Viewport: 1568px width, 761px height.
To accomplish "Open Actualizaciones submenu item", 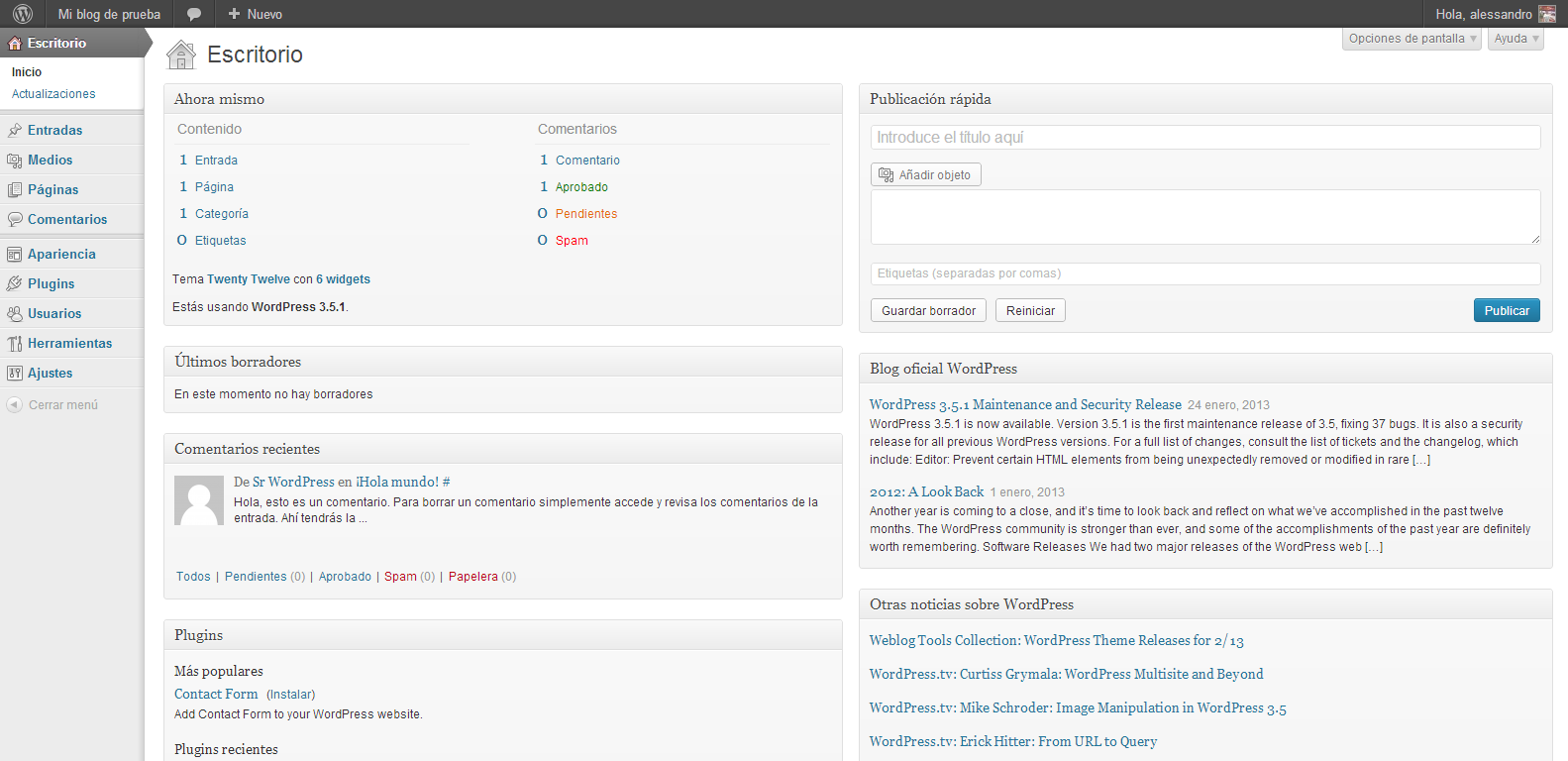I will click(x=53, y=94).
